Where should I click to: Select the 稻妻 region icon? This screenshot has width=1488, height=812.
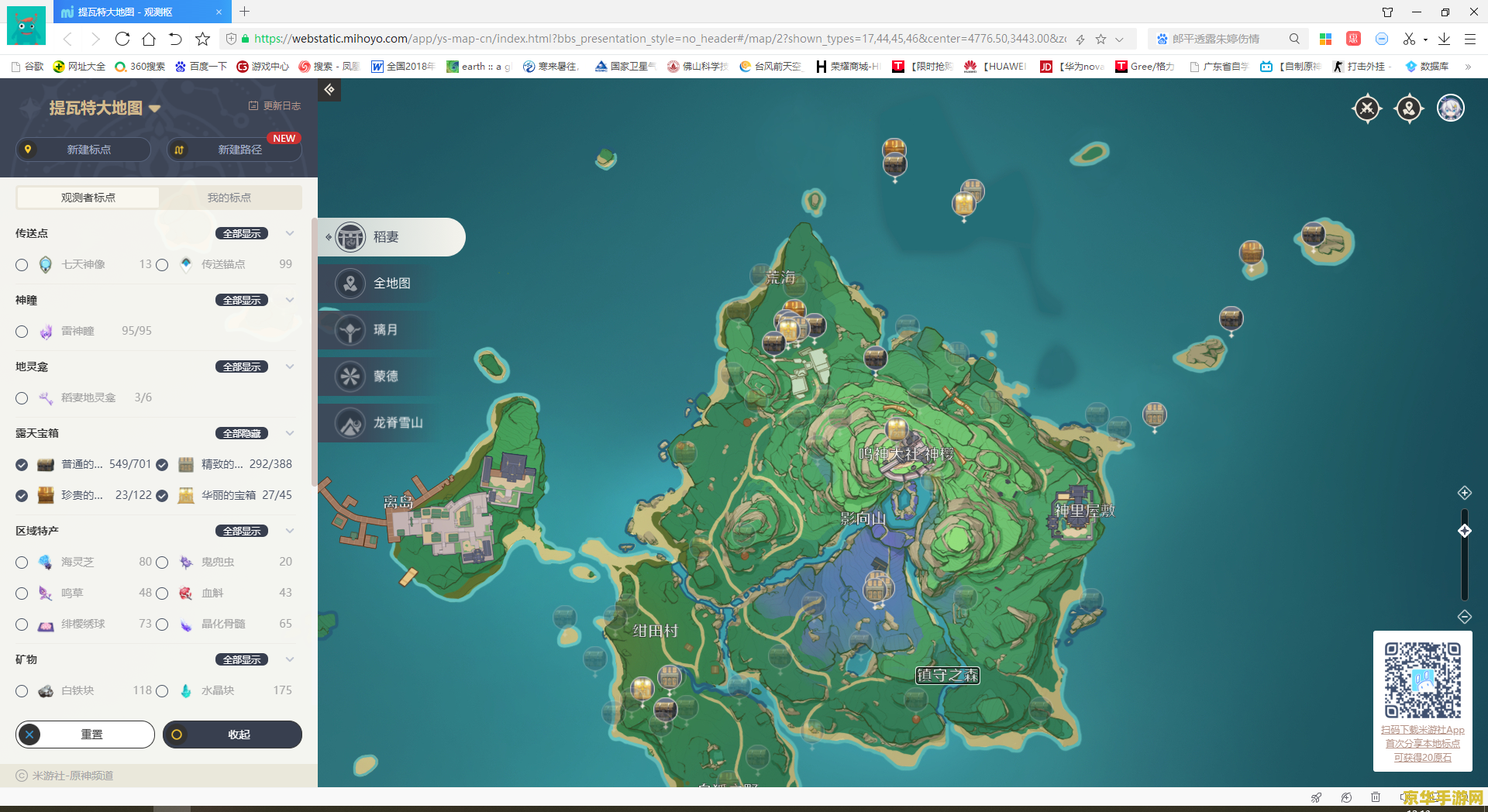point(350,237)
